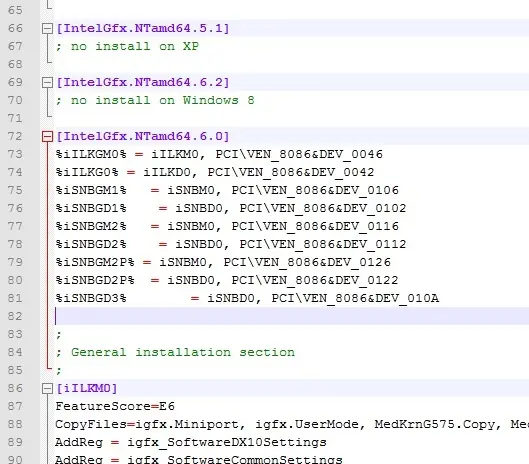Click the [IntelGfx.NTamd64.5.1] section header text
The width and height of the screenshot is (529, 464).
tap(143, 28)
